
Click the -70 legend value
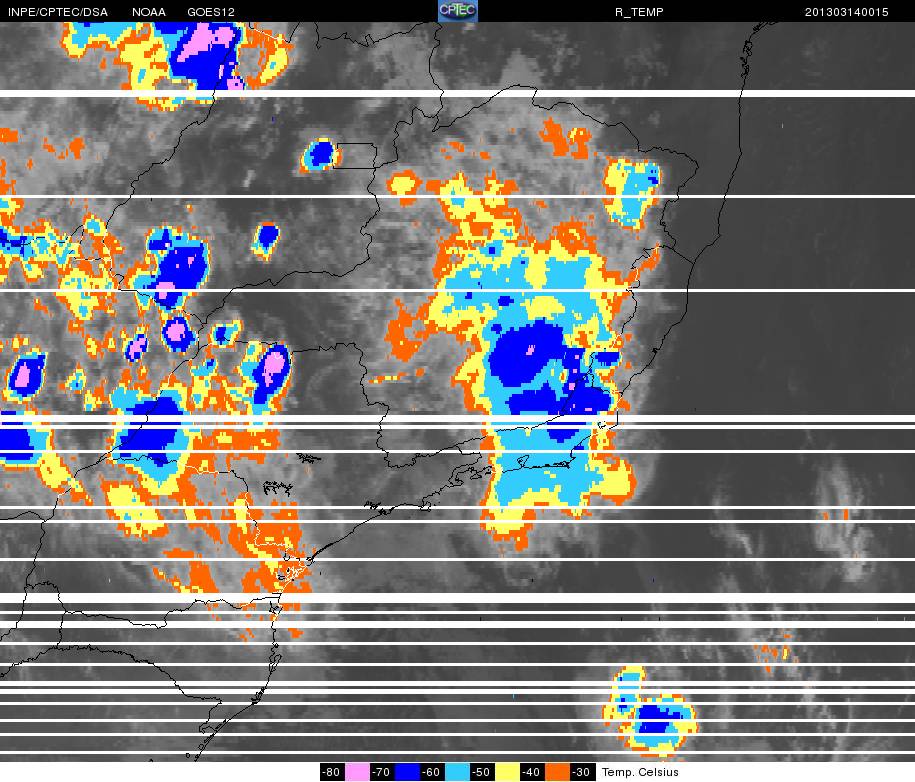coord(382,772)
